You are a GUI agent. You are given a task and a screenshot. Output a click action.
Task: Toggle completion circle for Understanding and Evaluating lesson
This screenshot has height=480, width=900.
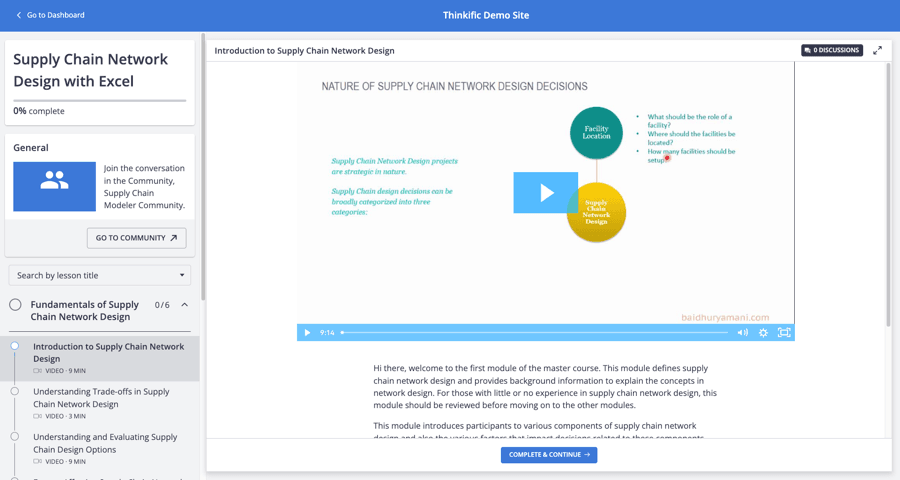15,436
